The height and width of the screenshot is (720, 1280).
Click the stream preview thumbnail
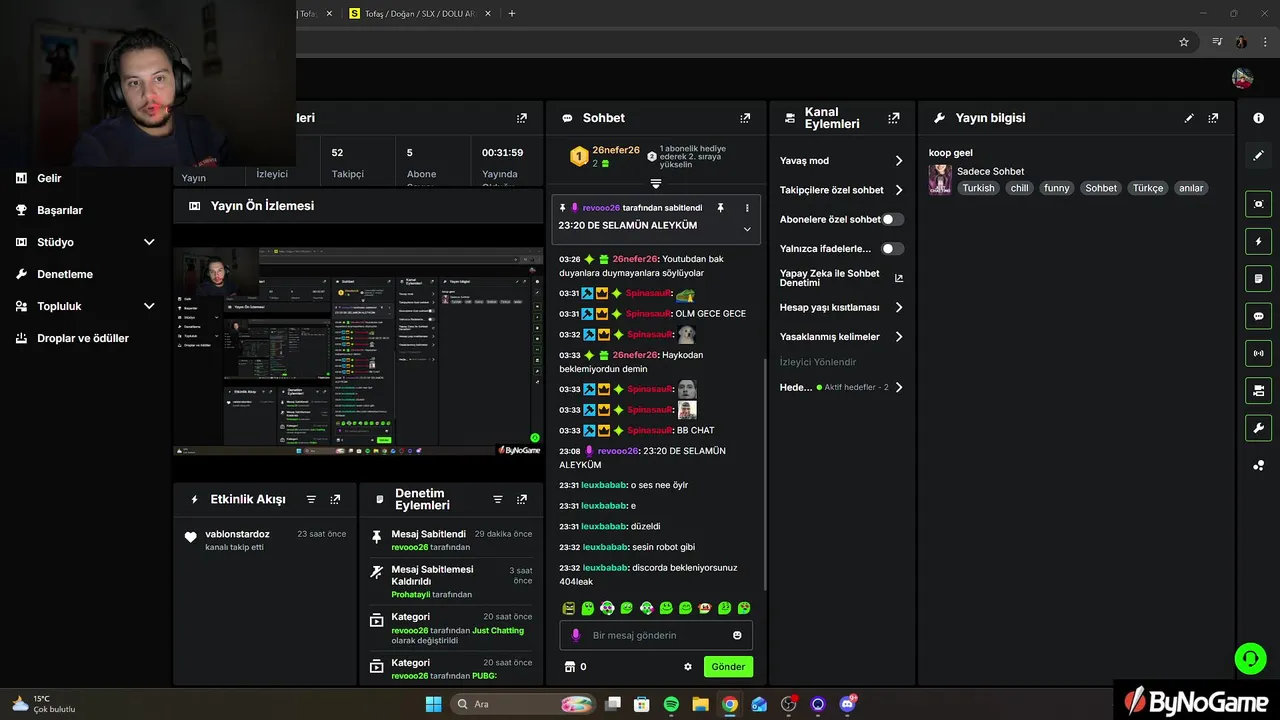pyautogui.click(x=358, y=352)
